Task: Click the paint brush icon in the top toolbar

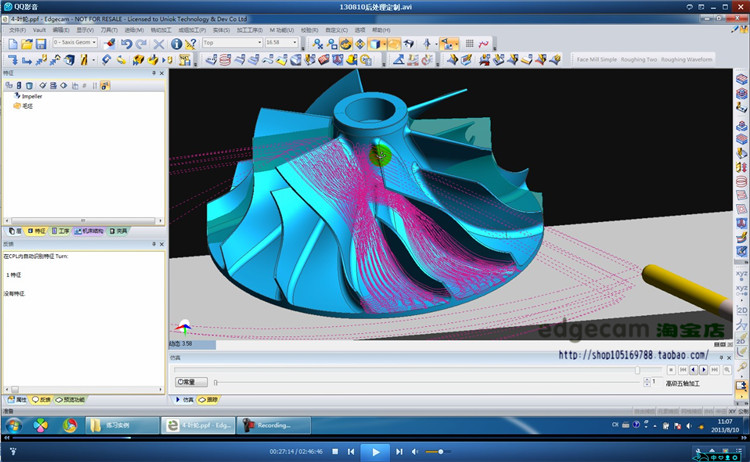Action: [x=110, y=44]
